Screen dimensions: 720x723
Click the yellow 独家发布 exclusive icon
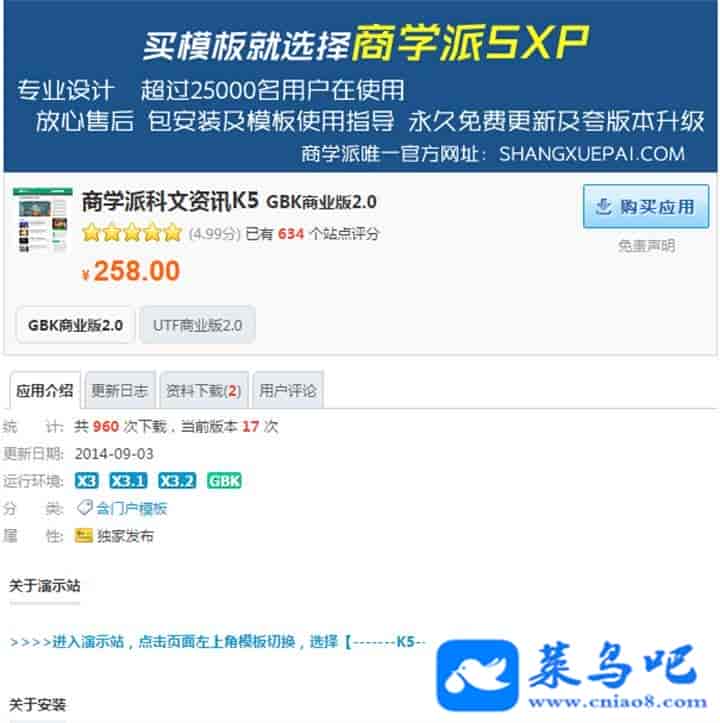coord(83,535)
